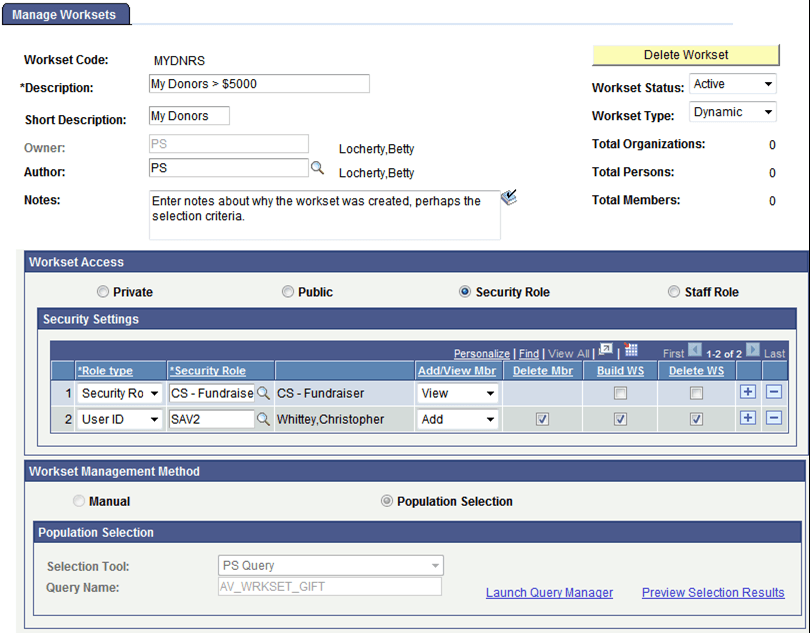The image size is (810, 633).
Task: Add a new row with the plus icon
Action: [x=748, y=392]
